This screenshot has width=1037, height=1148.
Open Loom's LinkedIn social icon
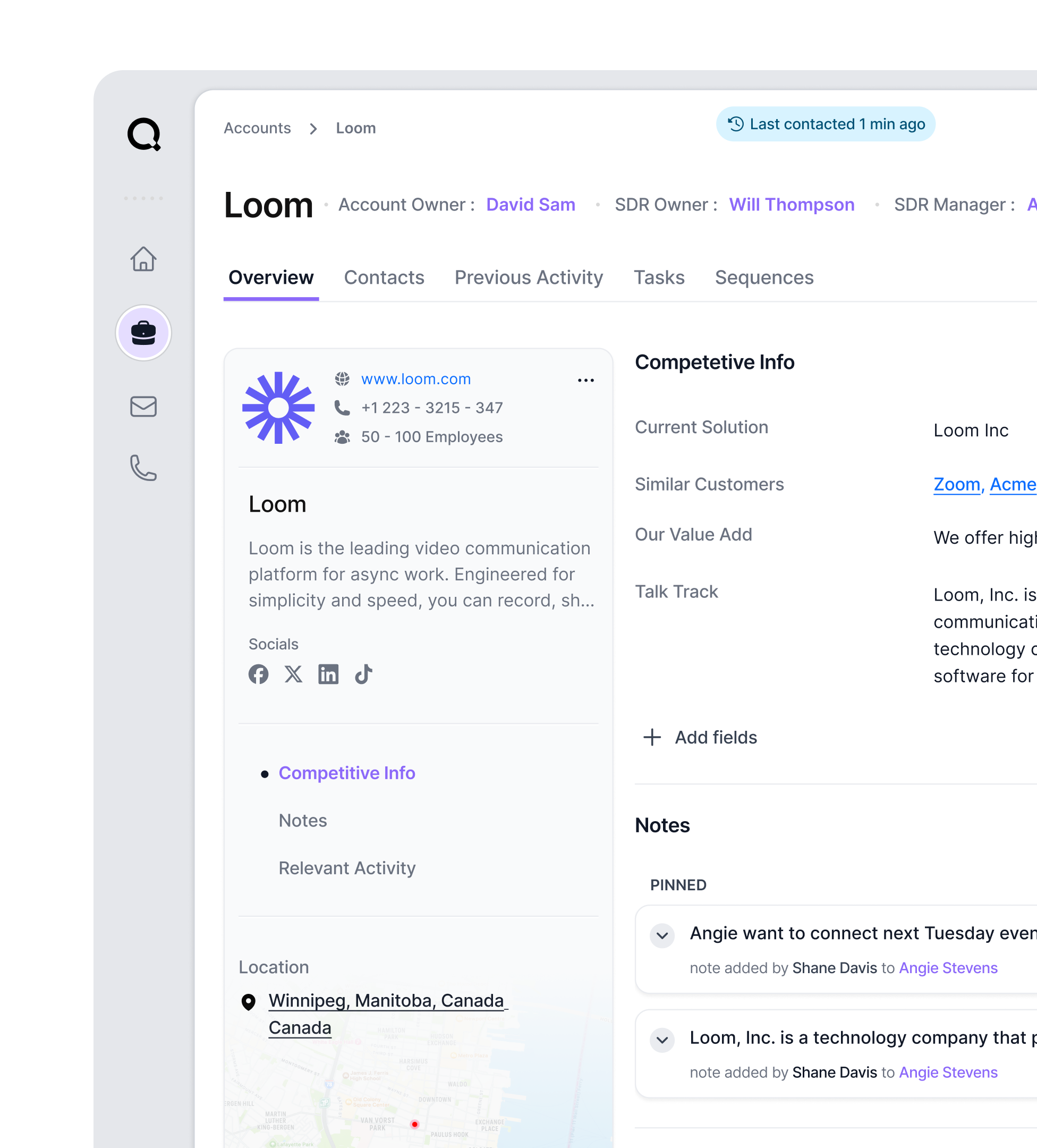328,674
